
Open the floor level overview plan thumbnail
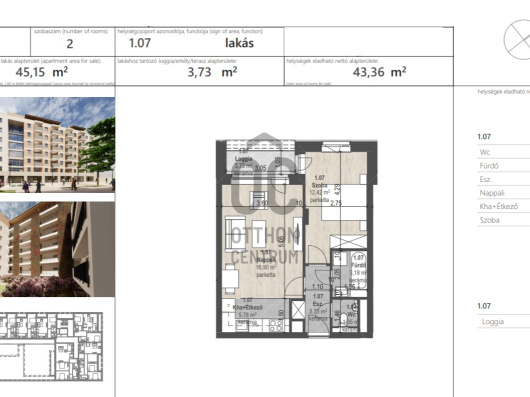click(51, 347)
